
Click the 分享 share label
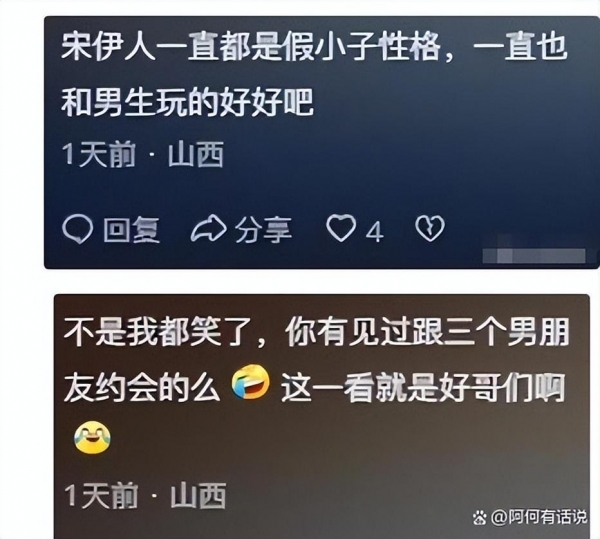tap(263, 230)
